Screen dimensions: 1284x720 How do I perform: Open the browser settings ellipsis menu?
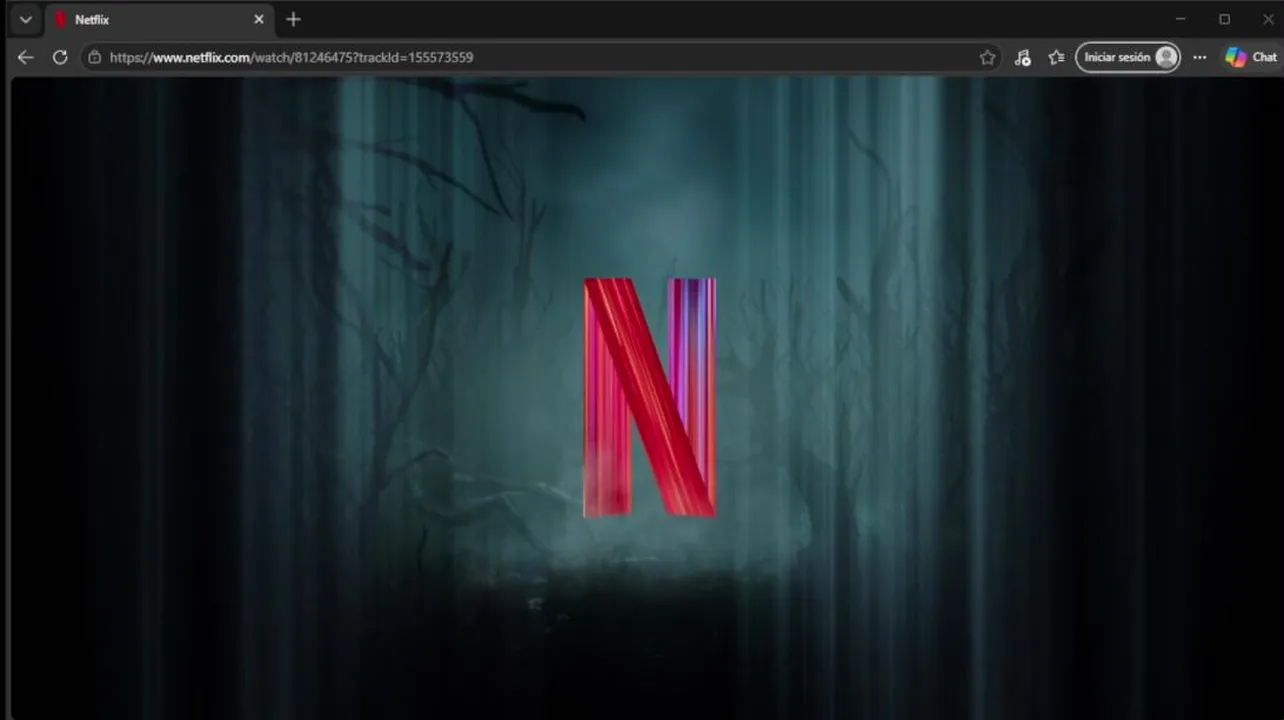click(1200, 58)
